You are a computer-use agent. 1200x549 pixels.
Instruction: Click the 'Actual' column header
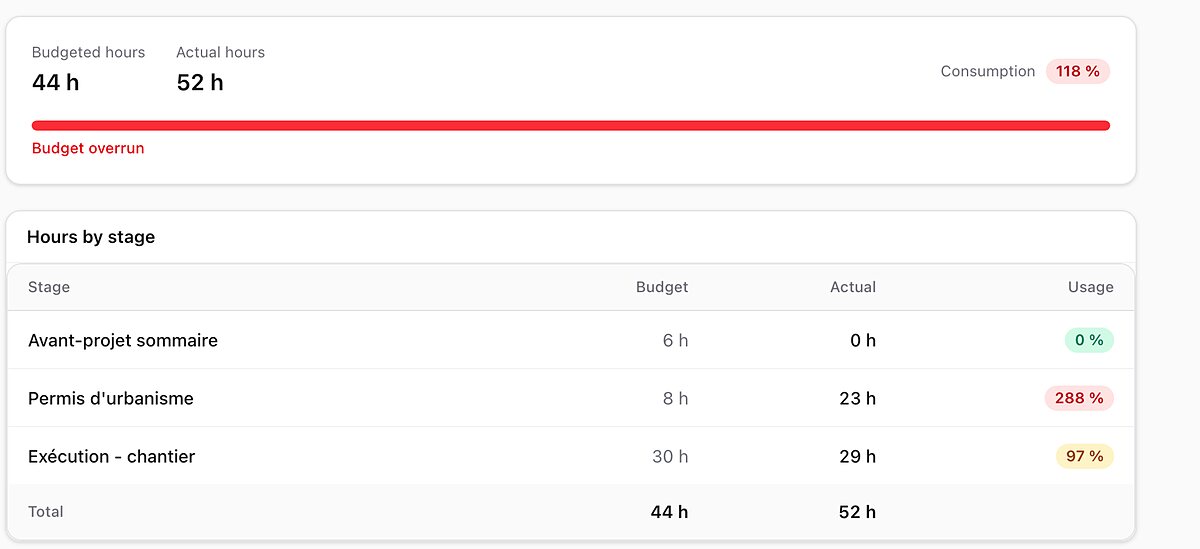[x=853, y=287]
